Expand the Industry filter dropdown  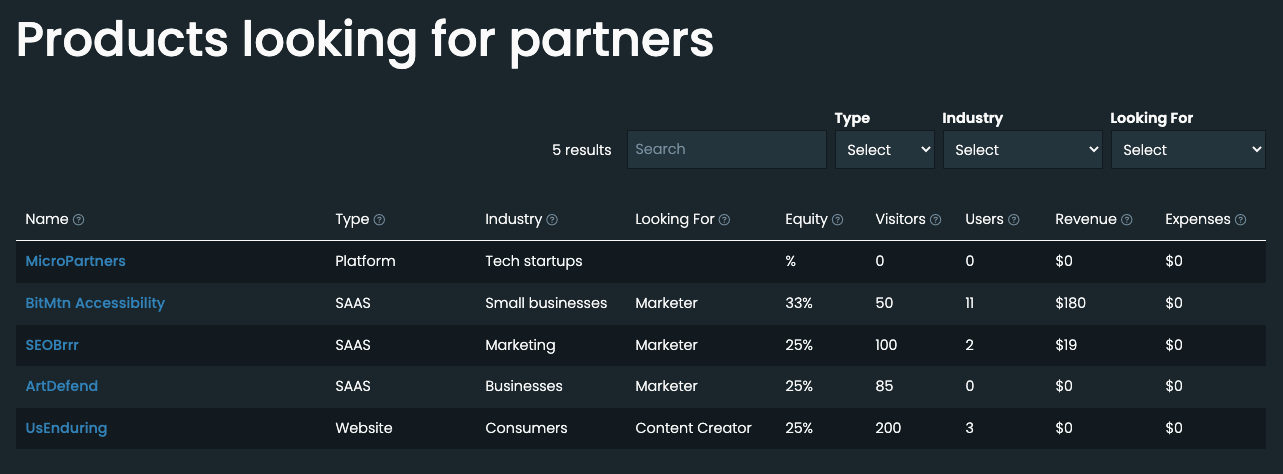coord(1022,150)
